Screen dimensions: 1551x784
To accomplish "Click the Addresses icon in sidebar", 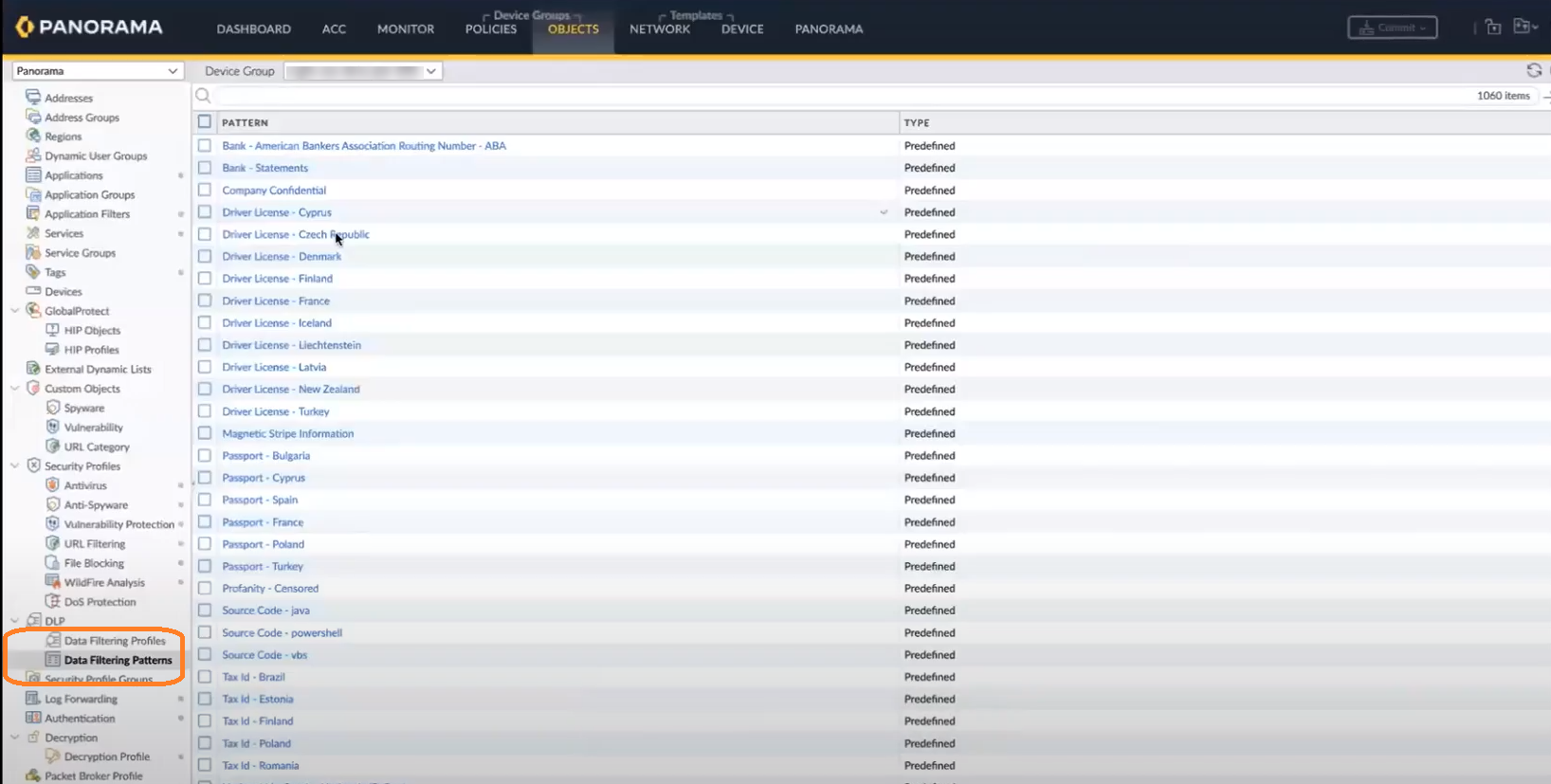I will coord(33,97).
